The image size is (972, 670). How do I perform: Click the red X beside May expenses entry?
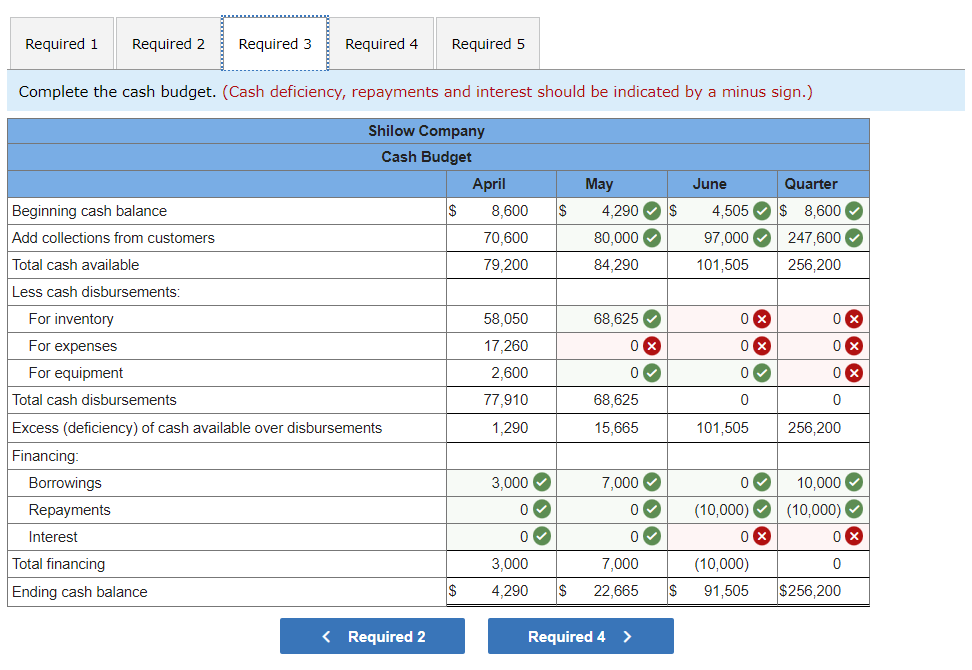pyautogui.click(x=650, y=345)
